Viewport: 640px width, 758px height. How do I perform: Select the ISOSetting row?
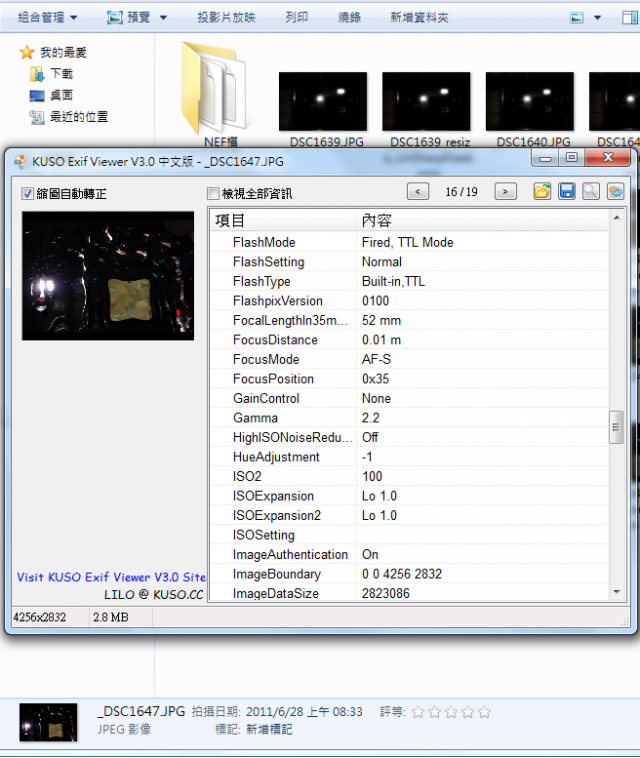point(409,535)
